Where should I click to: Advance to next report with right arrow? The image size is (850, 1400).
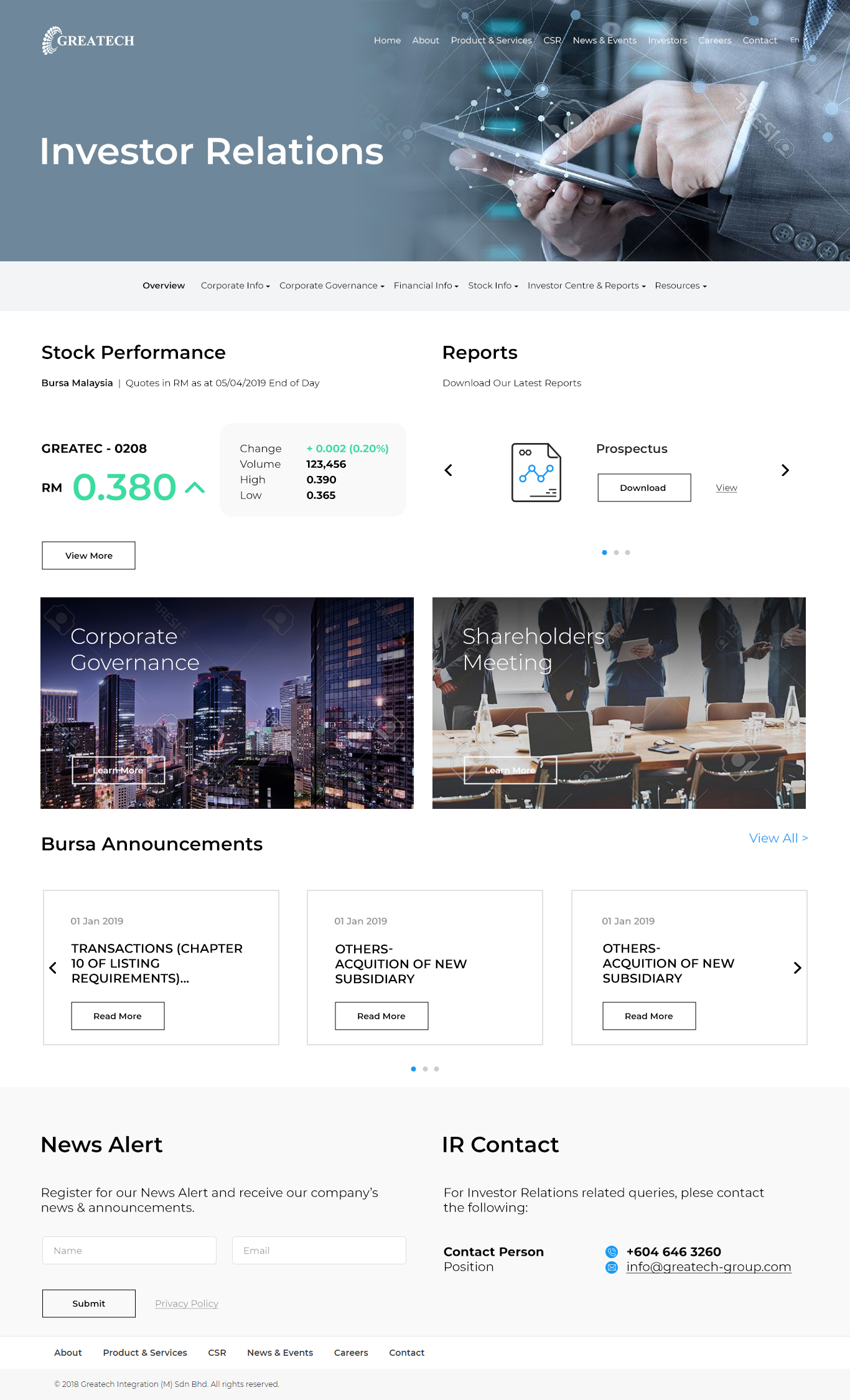(x=785, y=470)
